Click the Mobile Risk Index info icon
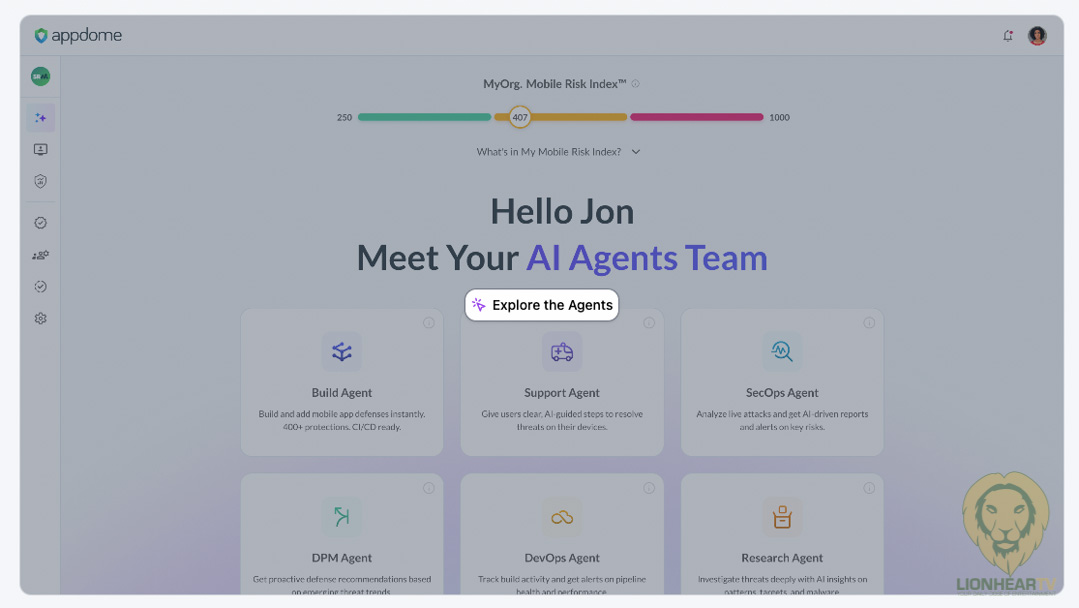Screen dimensions: 1079x608 point(636,84)
